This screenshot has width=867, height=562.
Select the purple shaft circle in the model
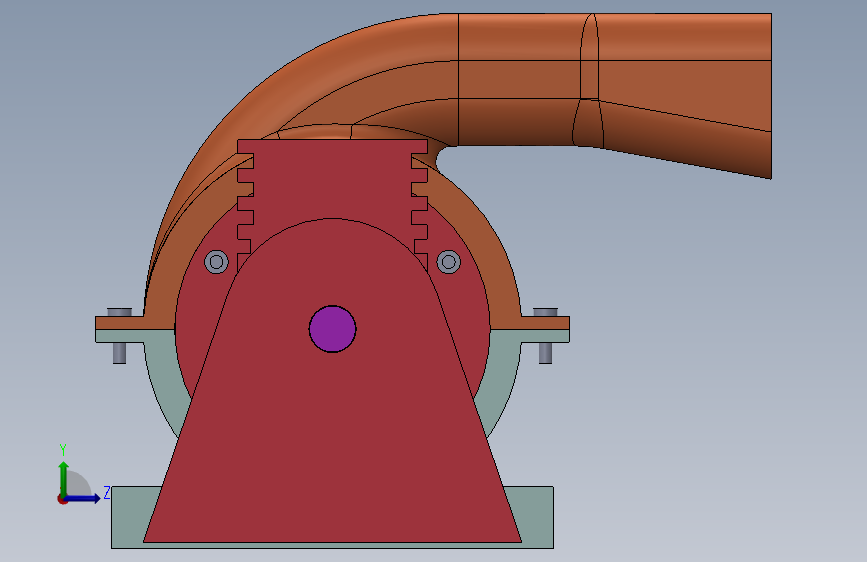point(332,329)
